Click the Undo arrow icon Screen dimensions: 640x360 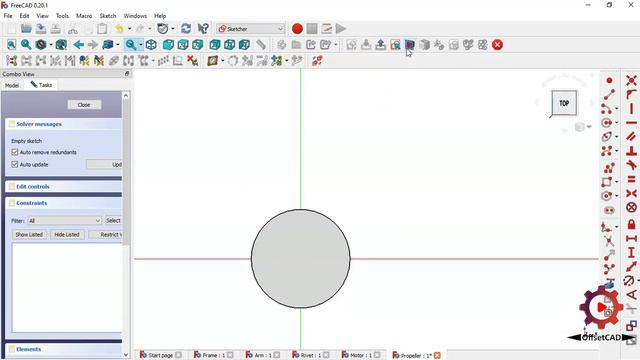coord(120,29)
